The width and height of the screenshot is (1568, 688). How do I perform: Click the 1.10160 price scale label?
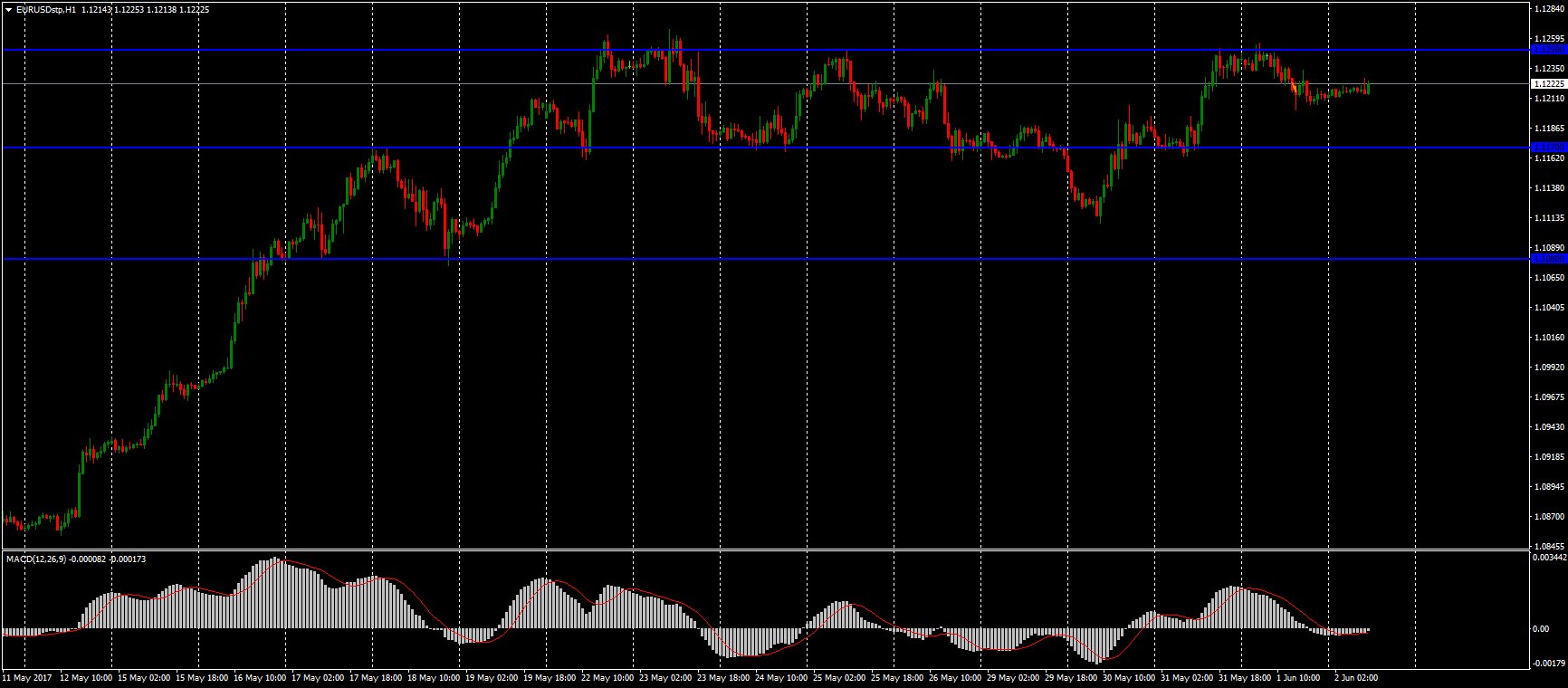tap(1551, 338)
